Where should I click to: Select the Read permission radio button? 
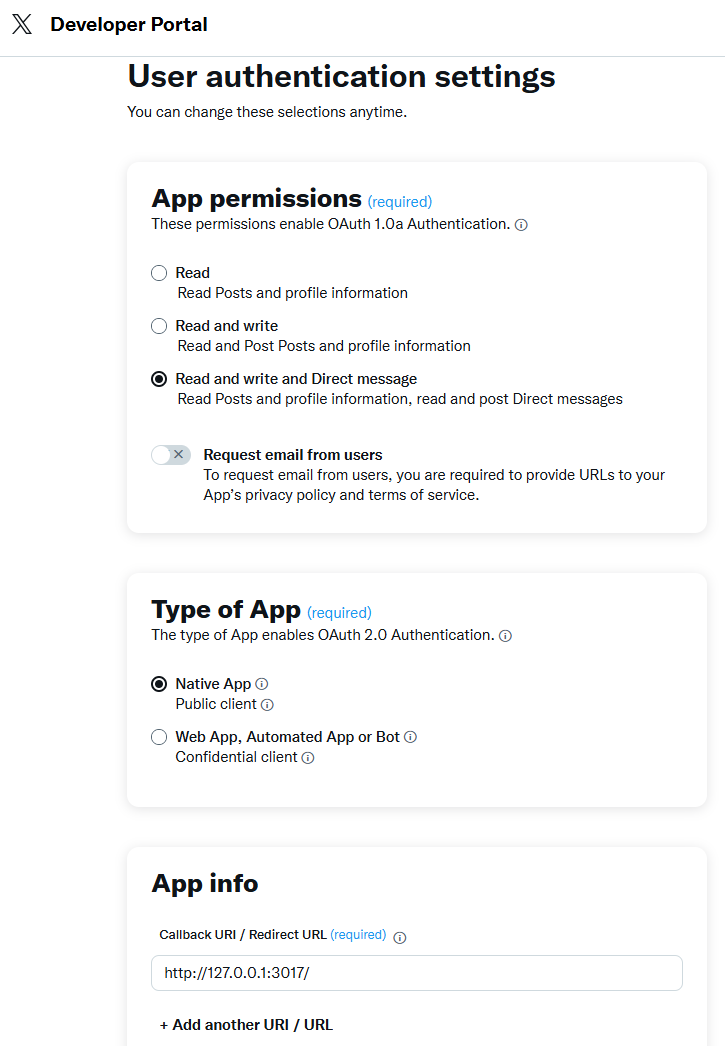pyautogui.click(x=159, y=273)
